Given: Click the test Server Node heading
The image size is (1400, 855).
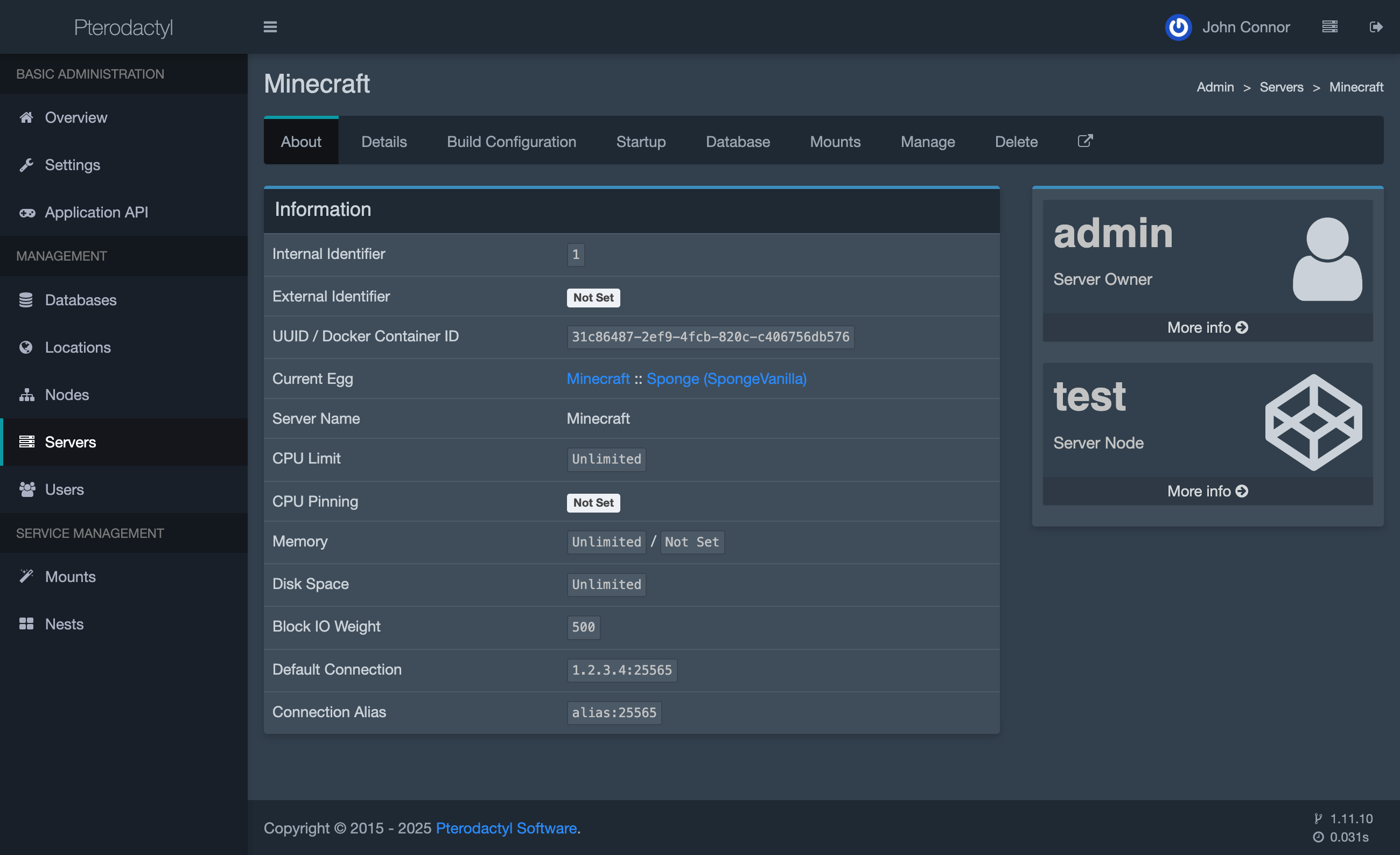Looking at the screenshot, I should pos(1089,396).
